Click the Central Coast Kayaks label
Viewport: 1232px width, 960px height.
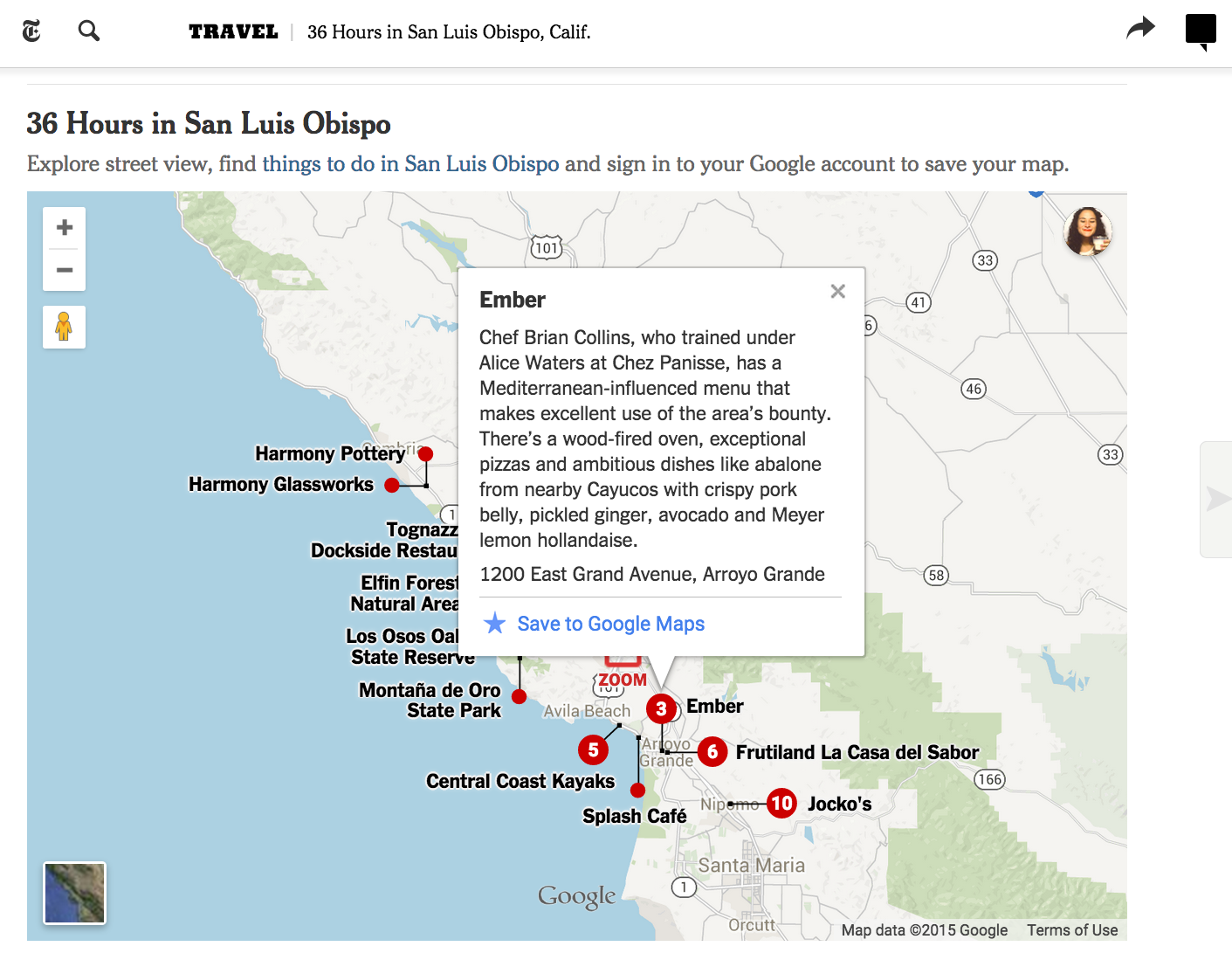pos(520,781)
